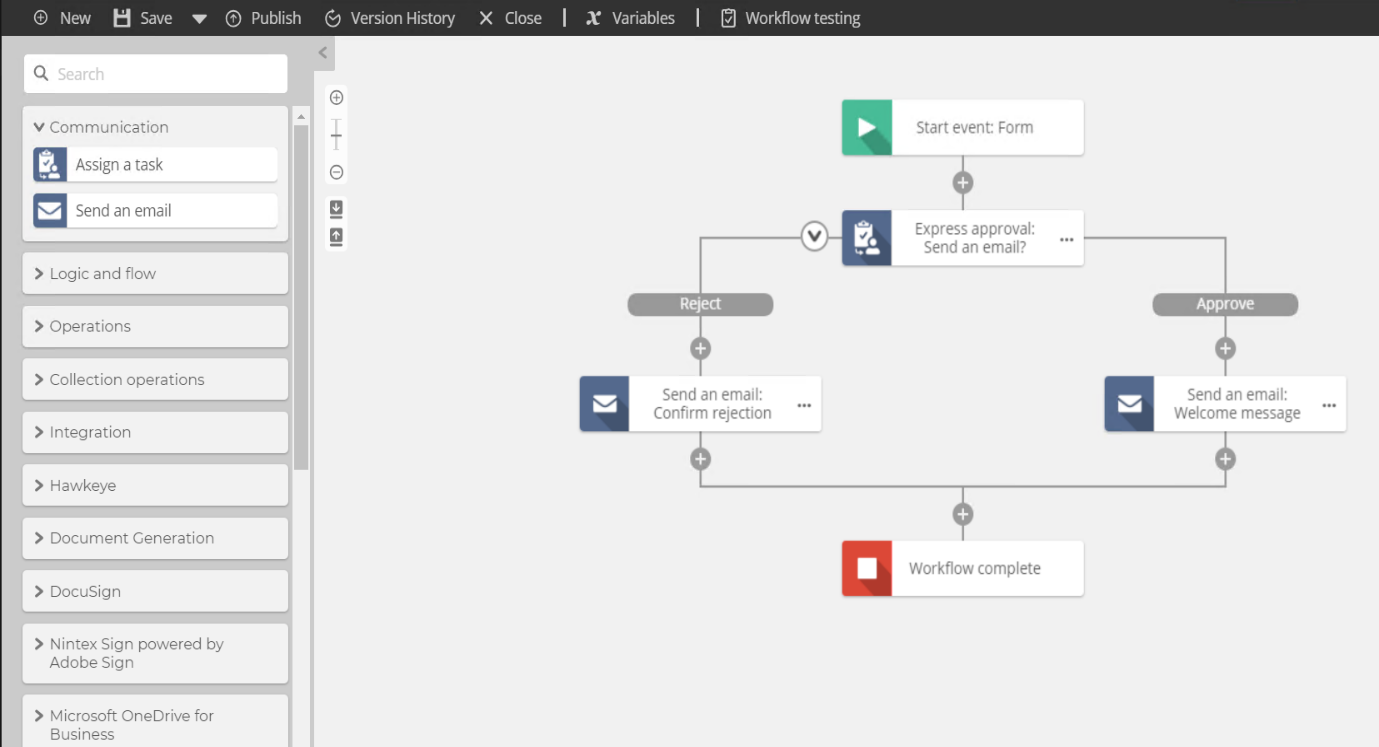1379x747 pixels.
Task: Zoom out of the workflow canvas
Action: (x=336, y=171)
